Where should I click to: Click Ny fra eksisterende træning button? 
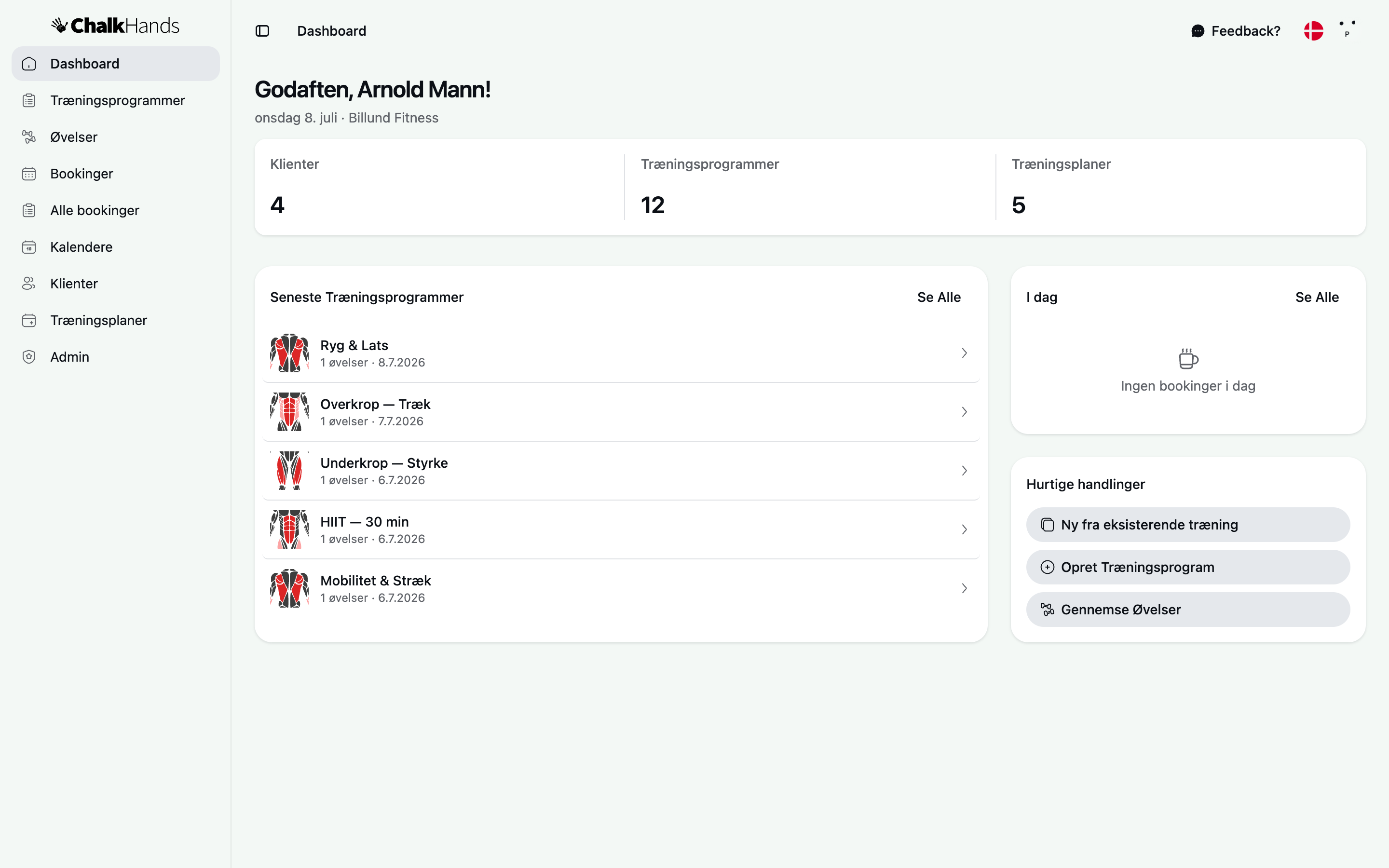[x=1187, y=525]
